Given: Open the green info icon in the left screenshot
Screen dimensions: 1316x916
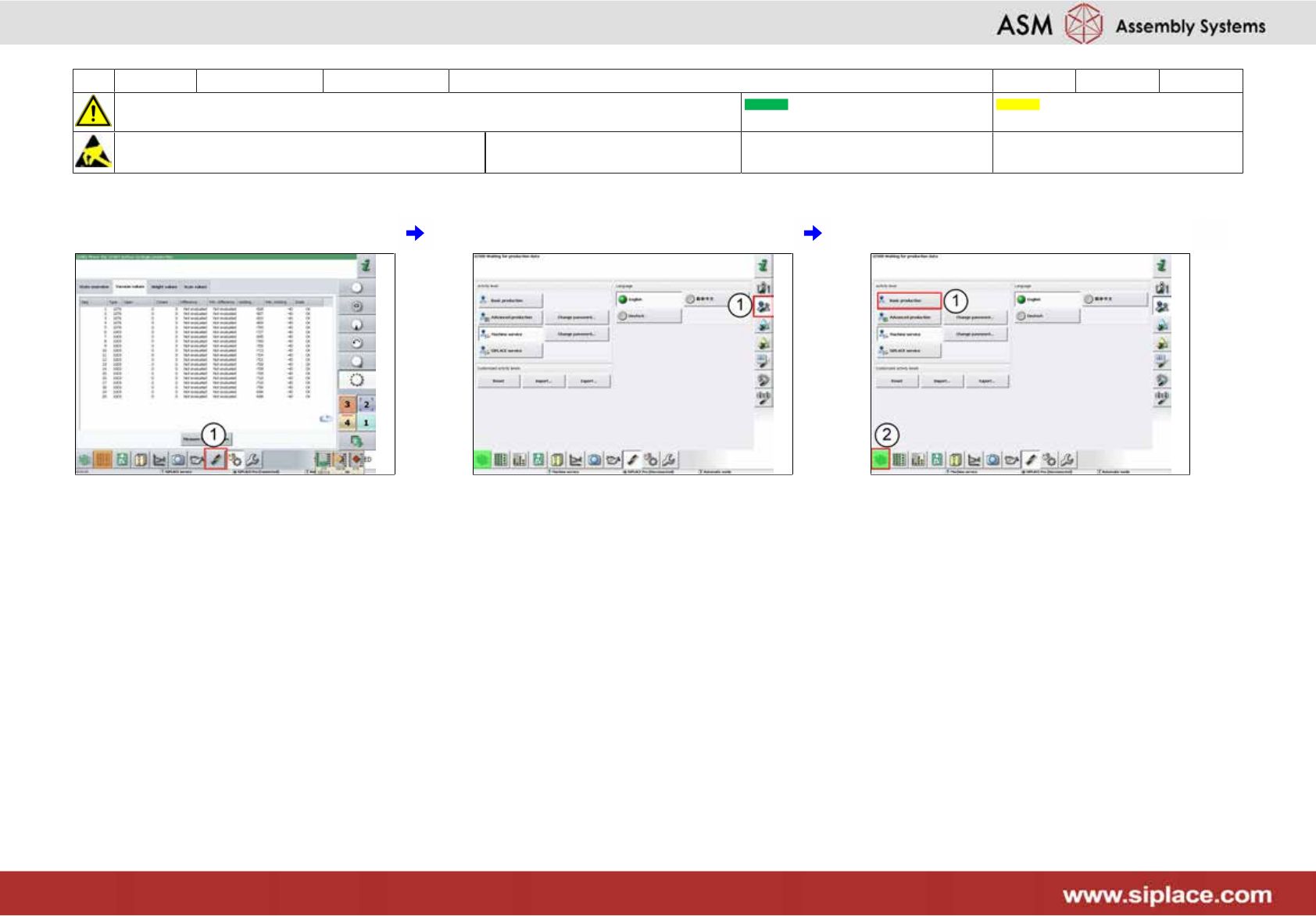Looking at the screenshot, I should point(365,266).
